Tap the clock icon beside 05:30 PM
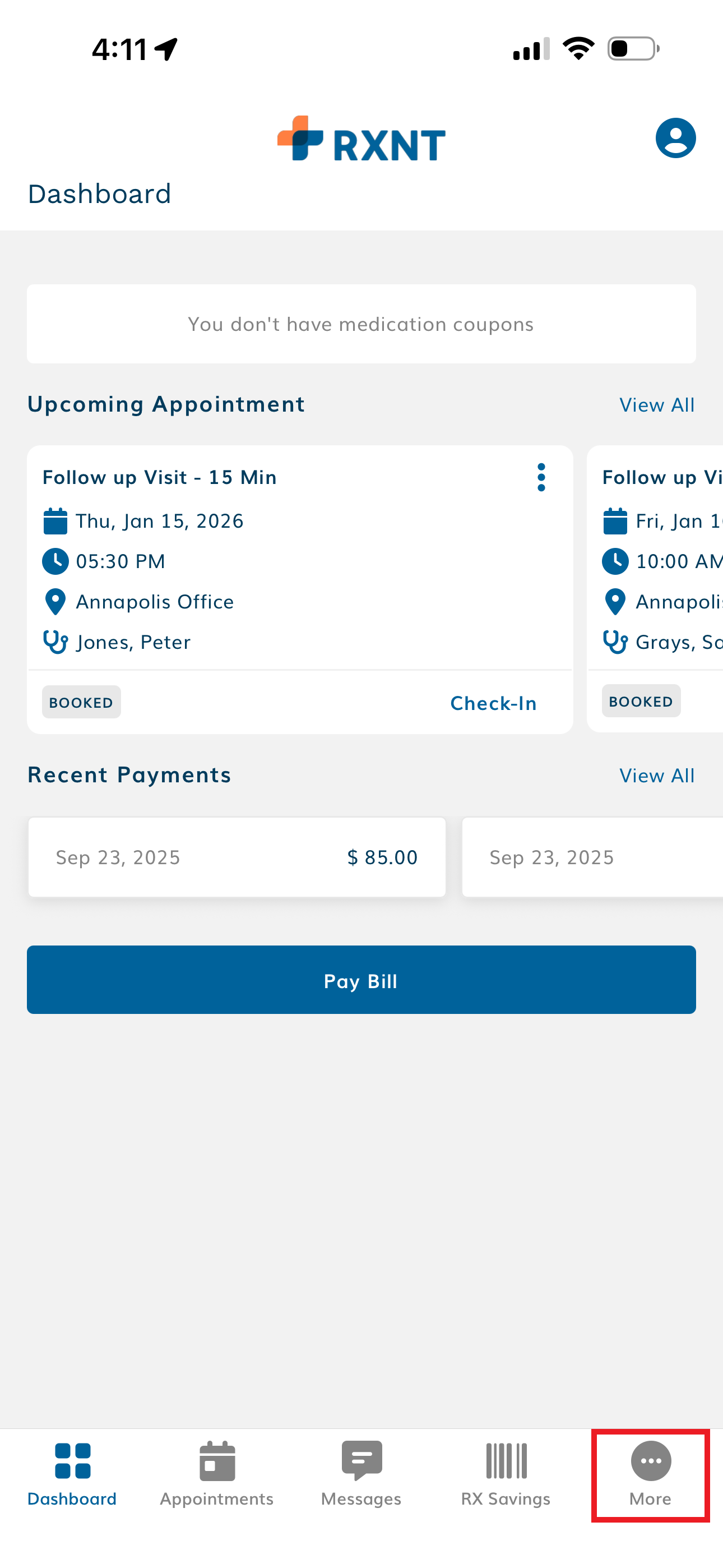Image resolution: width=723 pixels, height=1568 pixels. point(55,561)
